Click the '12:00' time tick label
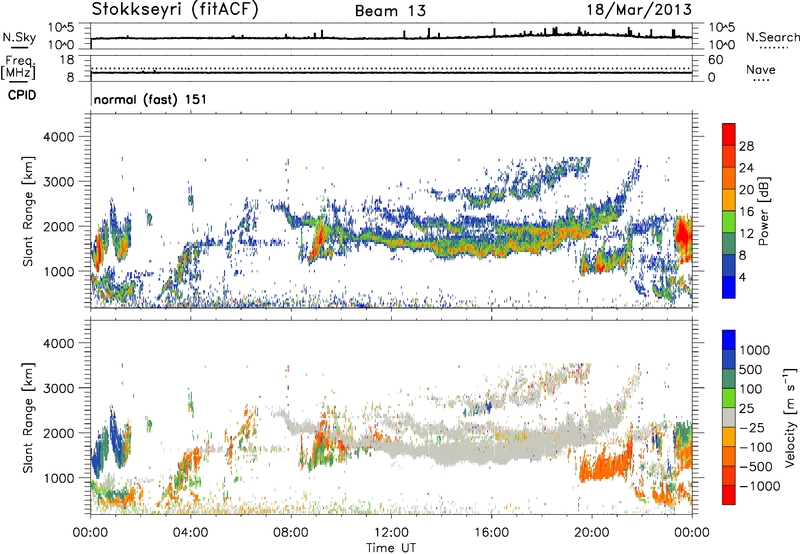Viewport: 800px width, 554px height. pyautogui.click(x=391, y=533)
